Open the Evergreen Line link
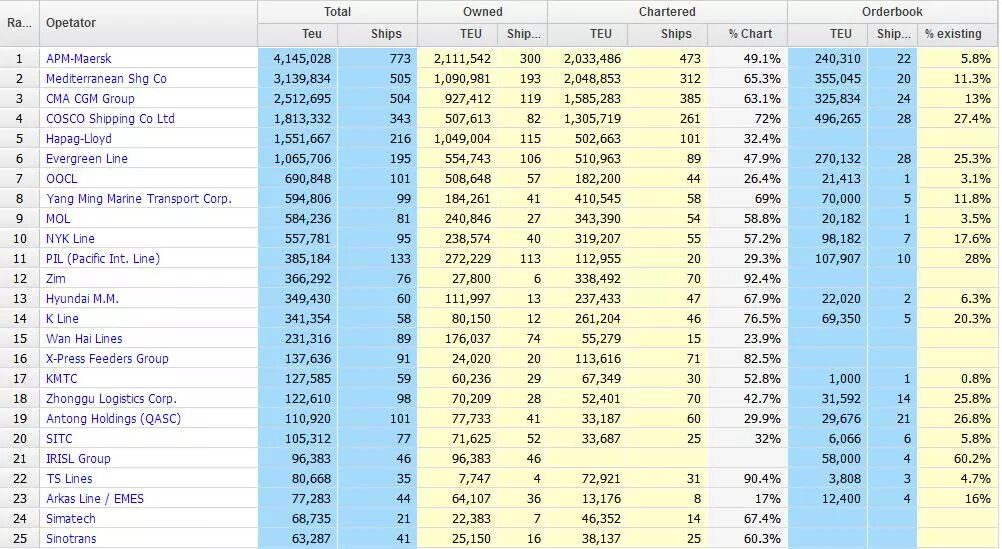 (86, 159)
